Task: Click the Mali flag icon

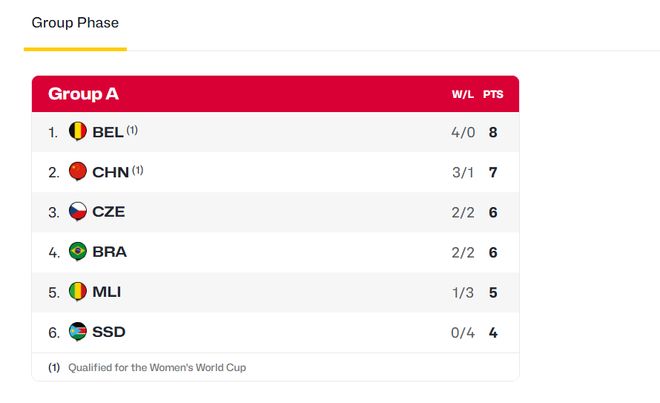Action: [x=78, y=292]
